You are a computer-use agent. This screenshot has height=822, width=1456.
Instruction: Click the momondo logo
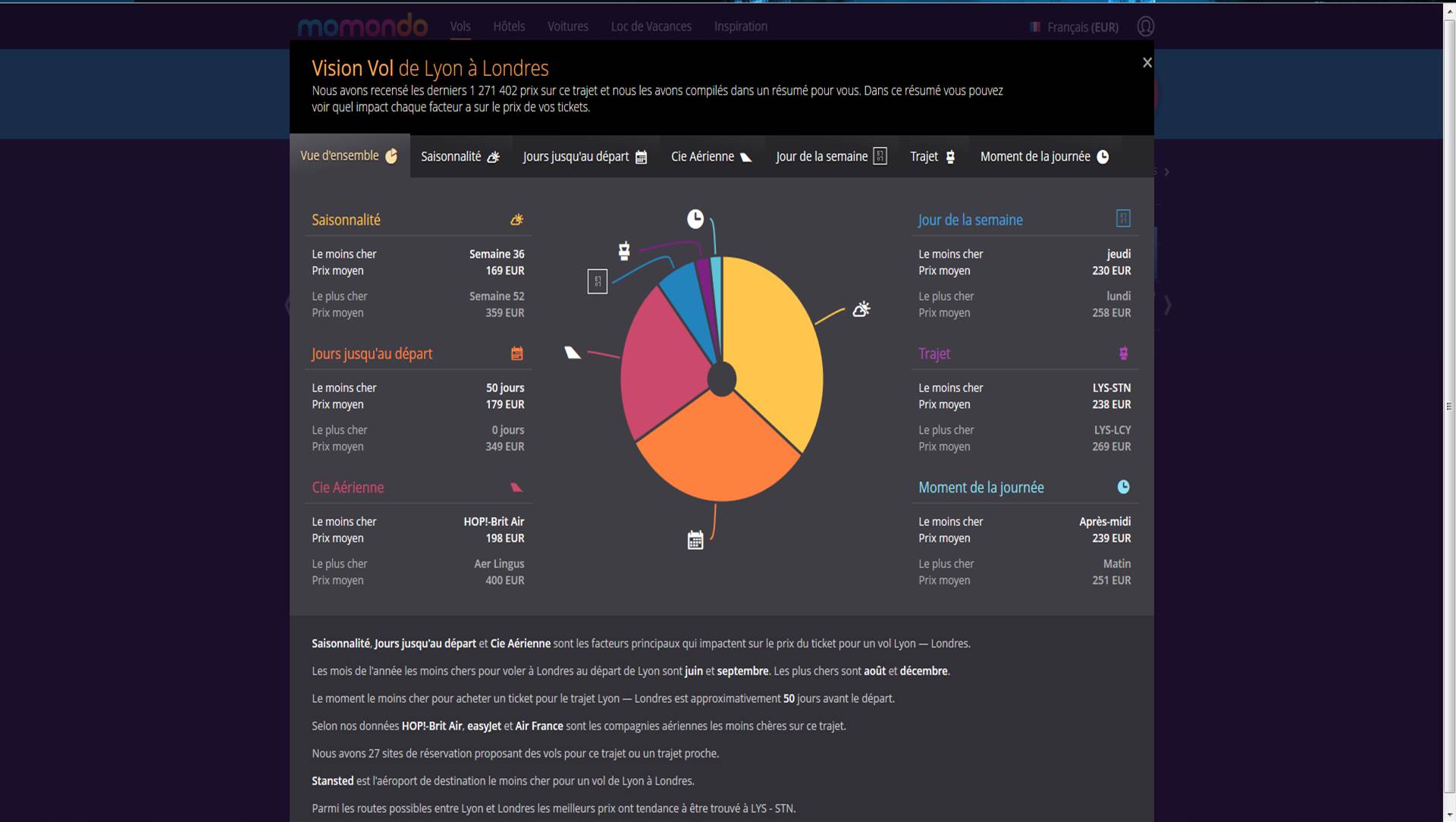(x=362, y=27)
